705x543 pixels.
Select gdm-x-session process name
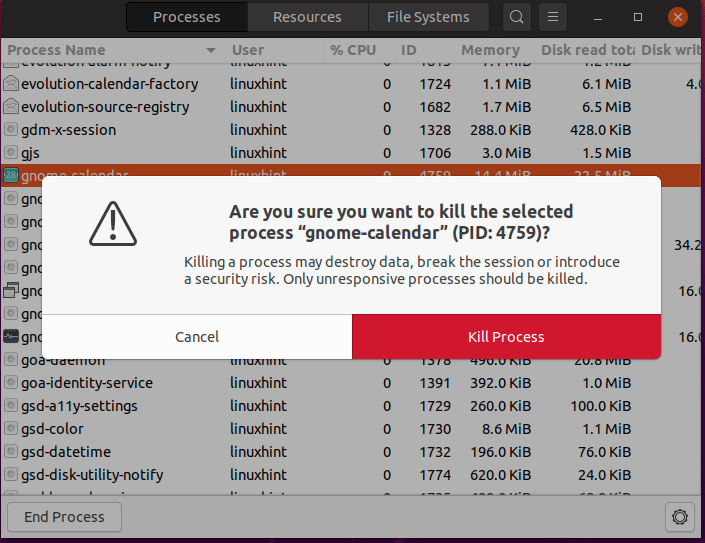69,130
